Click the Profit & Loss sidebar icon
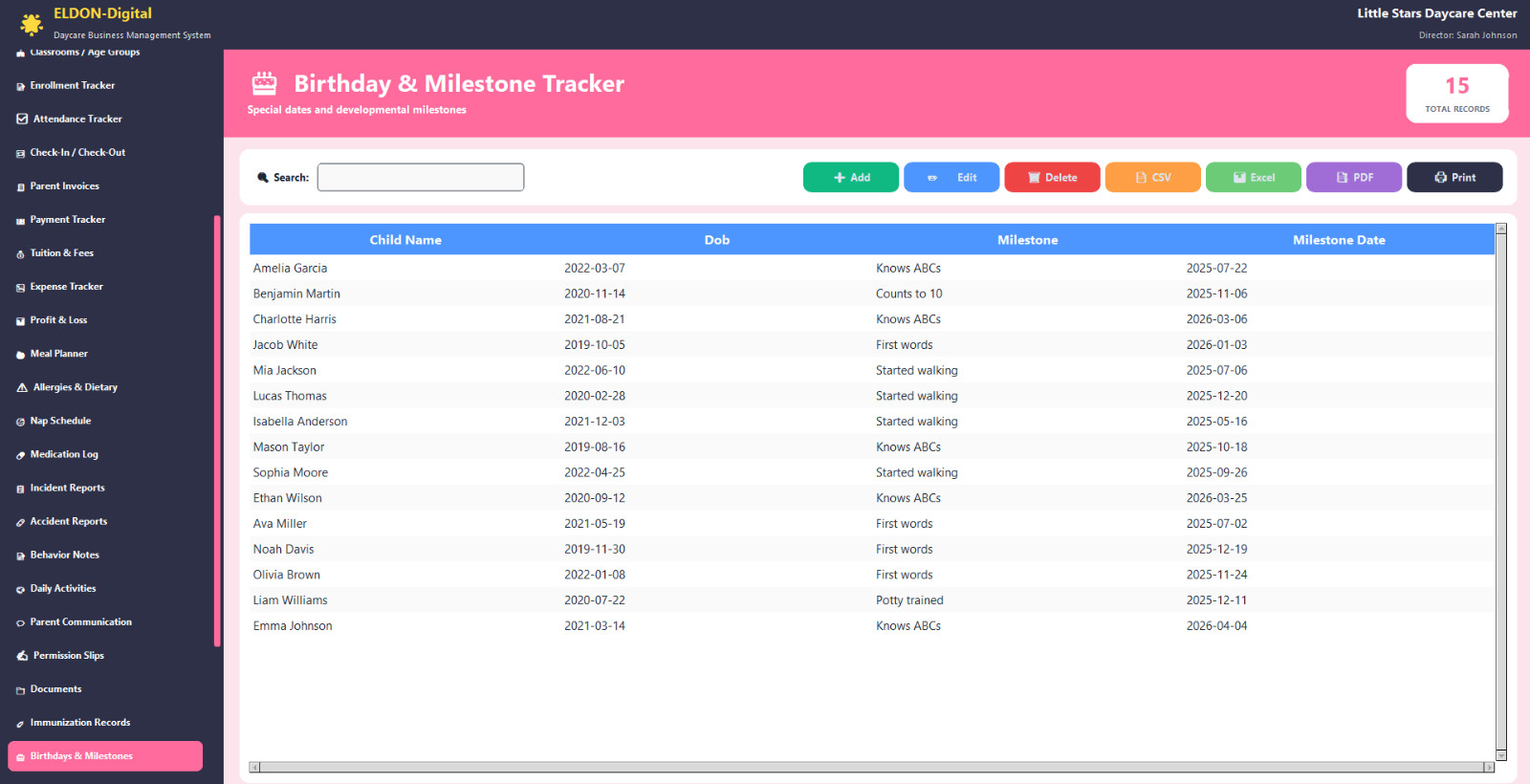1530x784 pixels. [20, 320]
